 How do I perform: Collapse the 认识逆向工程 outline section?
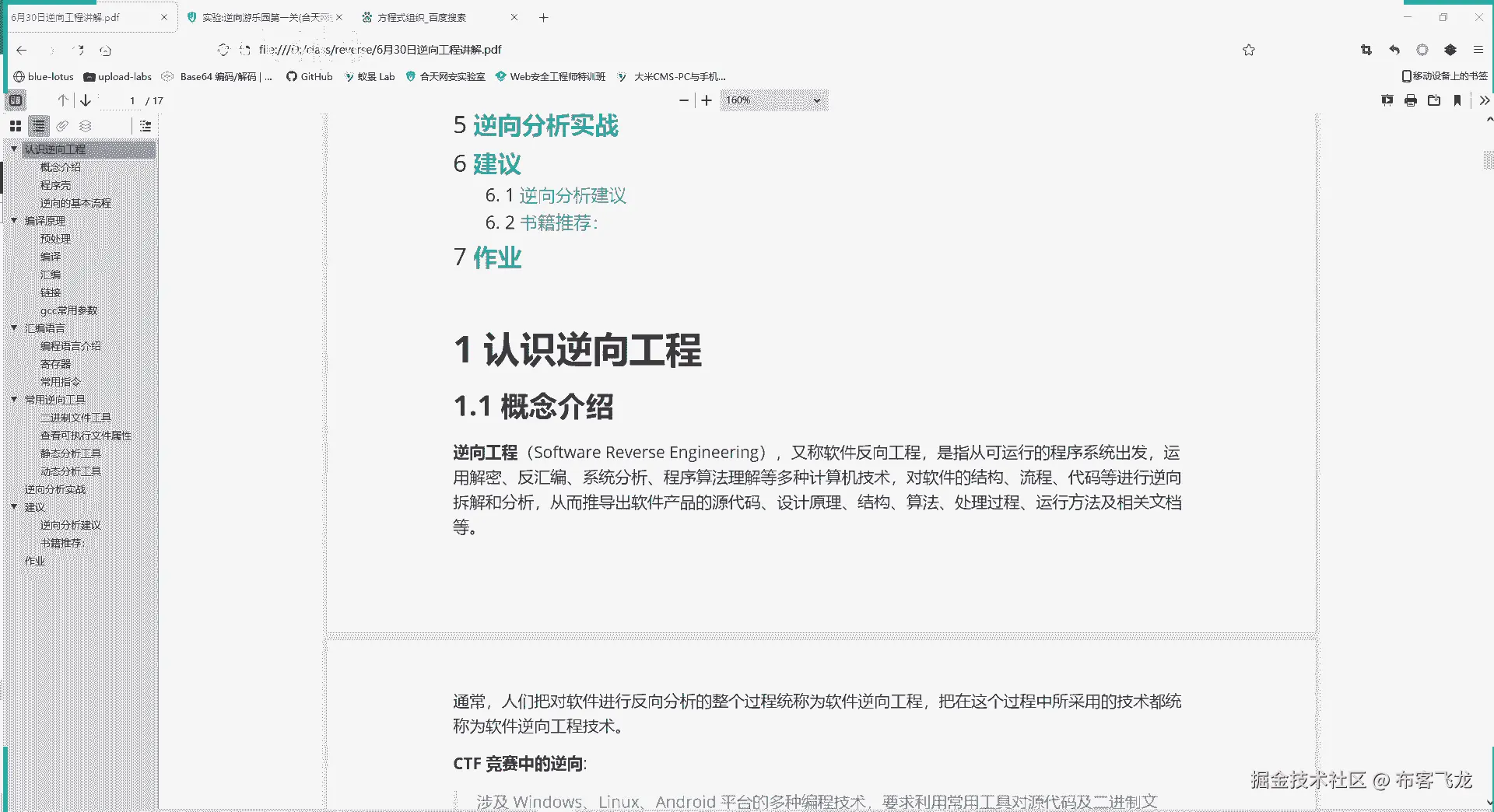(x=14, y=149)
